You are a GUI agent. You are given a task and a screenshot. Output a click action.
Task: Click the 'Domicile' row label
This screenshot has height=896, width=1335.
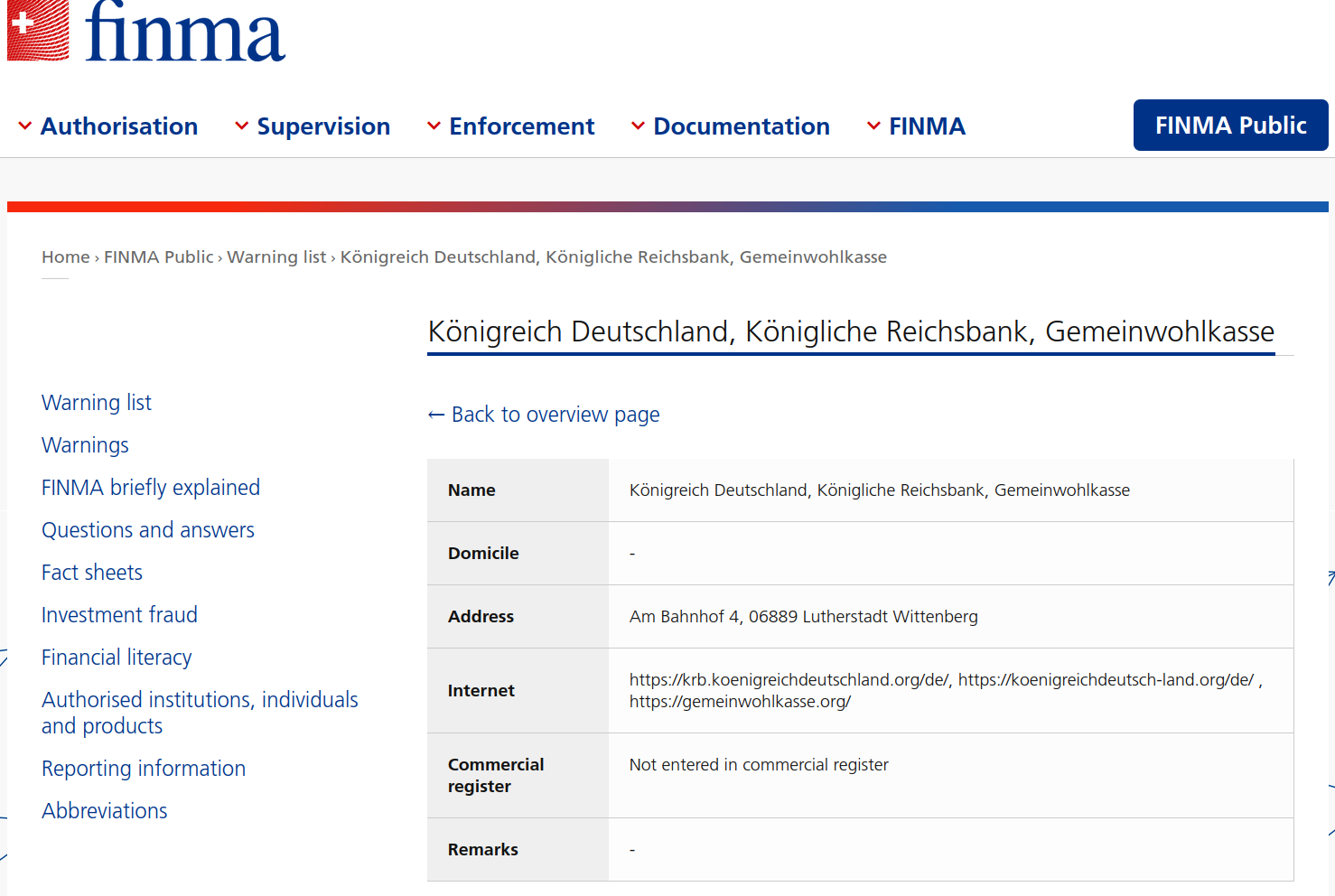tap(483, 554)
